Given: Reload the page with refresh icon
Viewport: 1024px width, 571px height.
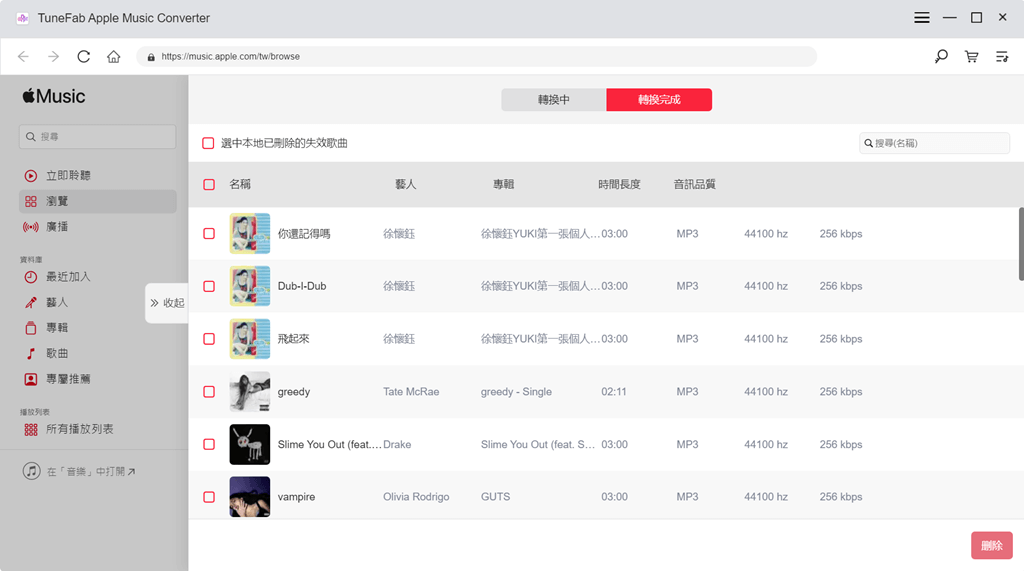Looking at the screenshot, I should [x=84, y=57].
